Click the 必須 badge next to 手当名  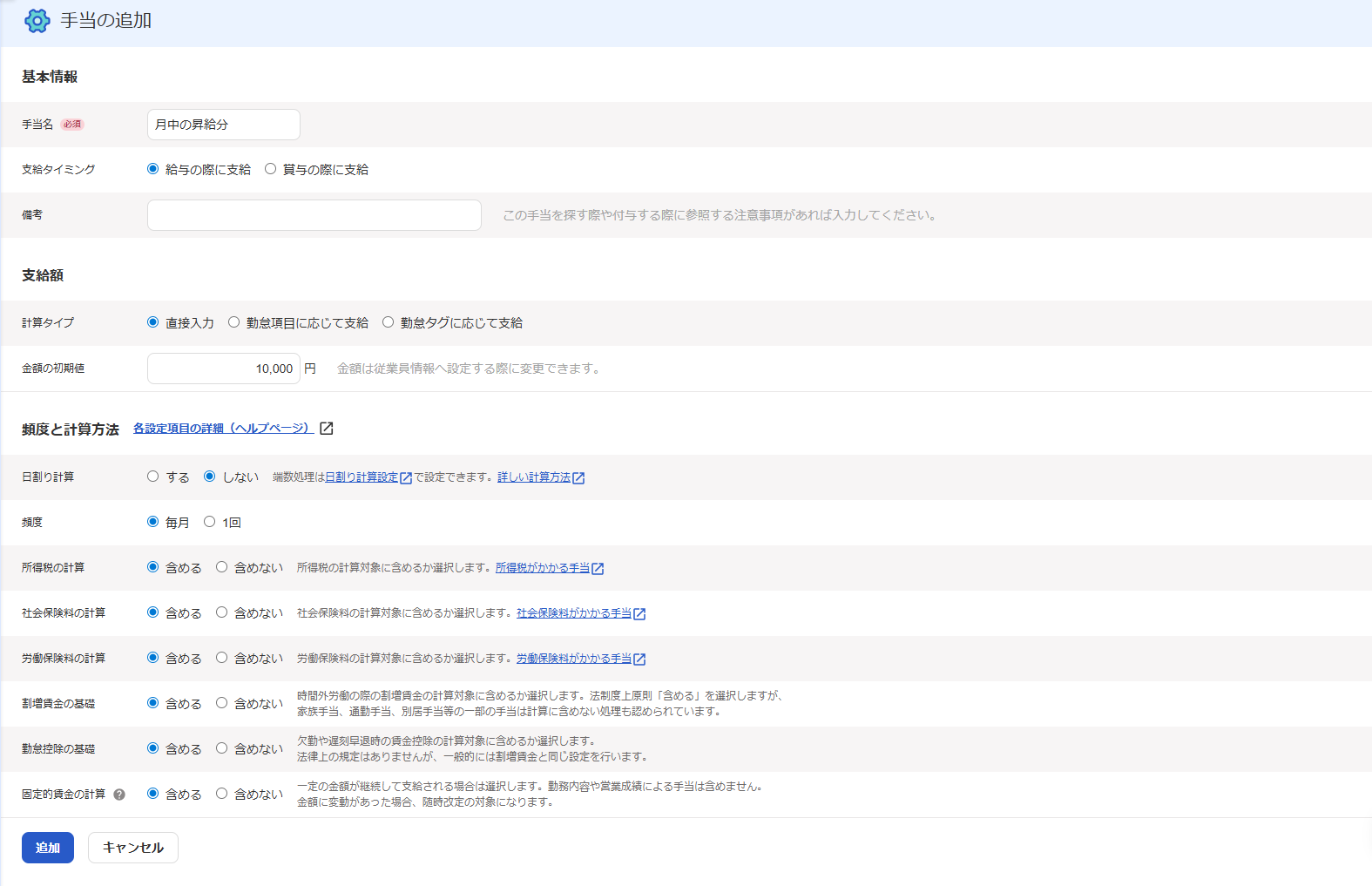(72, 125)
